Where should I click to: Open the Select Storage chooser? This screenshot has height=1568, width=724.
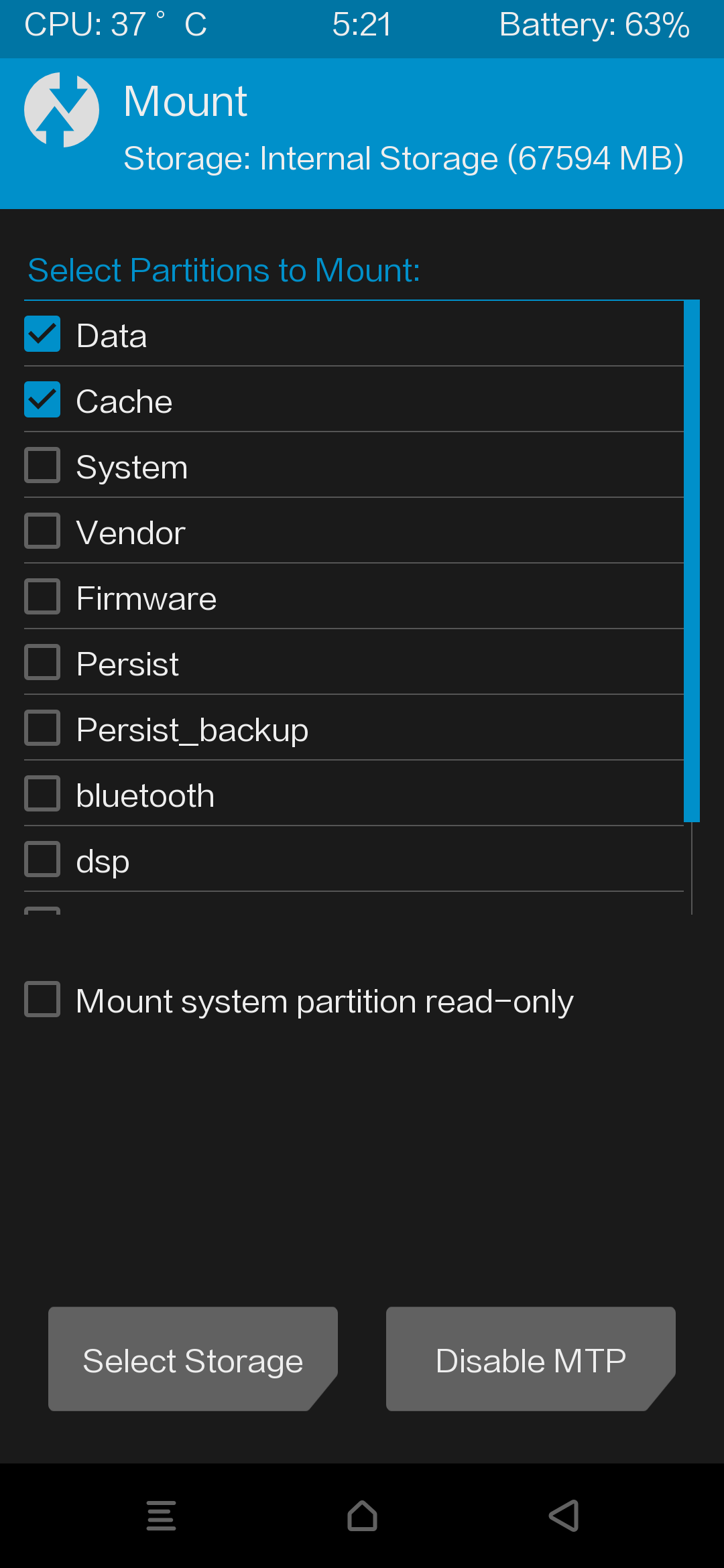point(193,1359)
